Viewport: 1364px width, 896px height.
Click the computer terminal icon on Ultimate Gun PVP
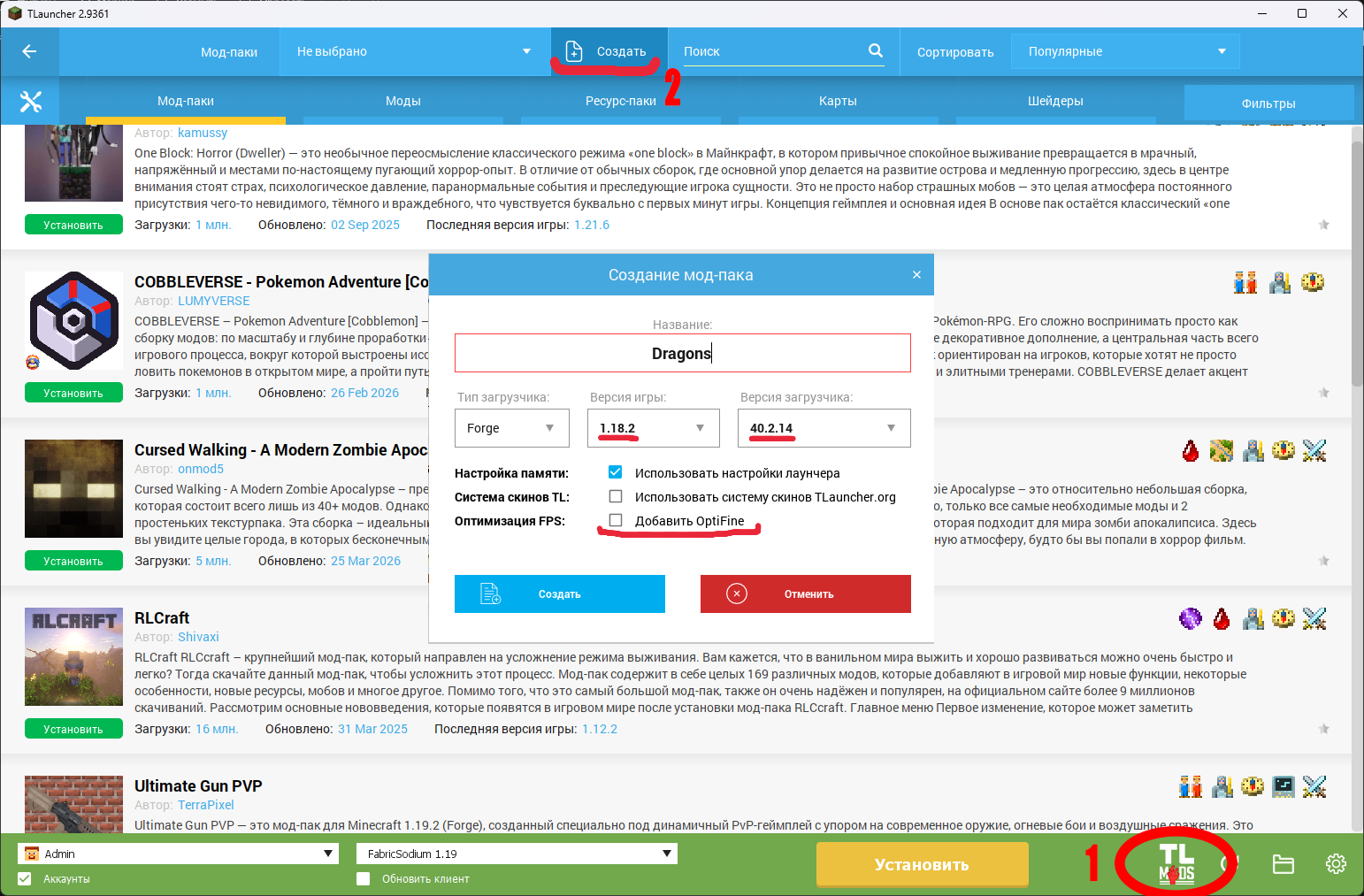click(1284, 786)
